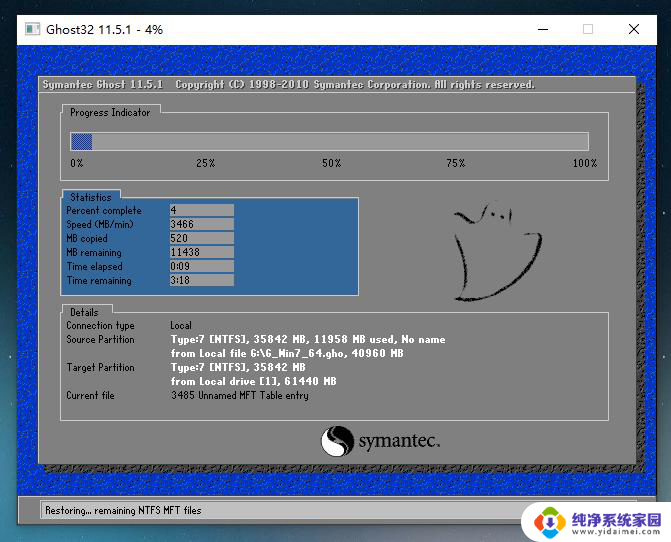
Task: Click the MB remaining value 11438
Action: coord(202,252)
